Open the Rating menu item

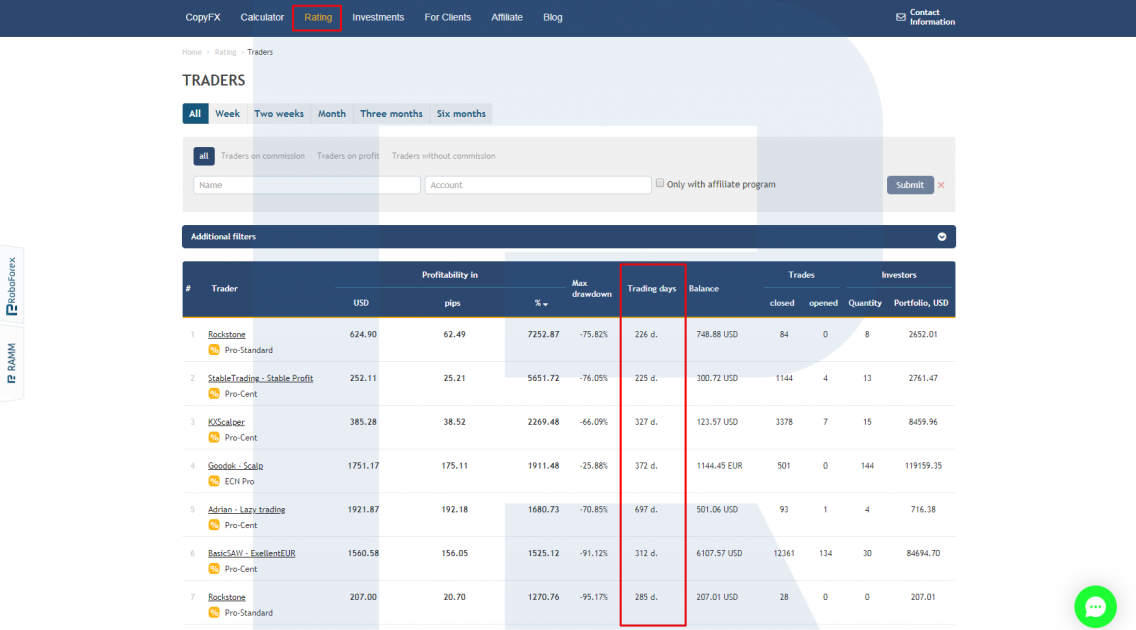[x=317, y=17]
